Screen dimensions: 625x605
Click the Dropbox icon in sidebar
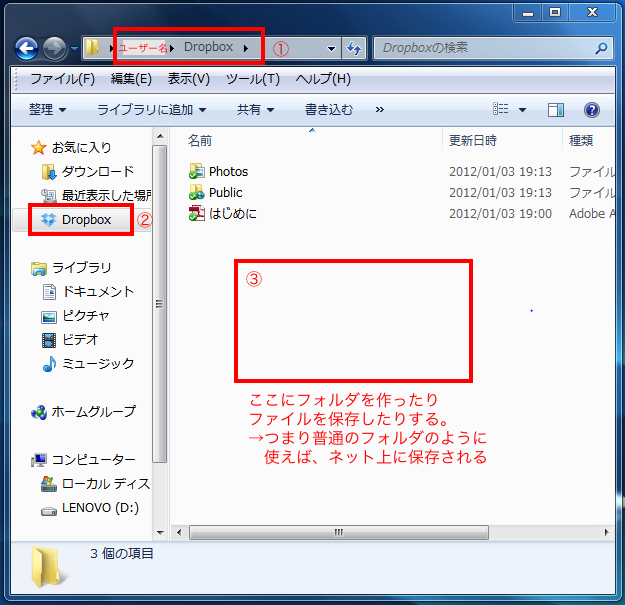point(49,220)
